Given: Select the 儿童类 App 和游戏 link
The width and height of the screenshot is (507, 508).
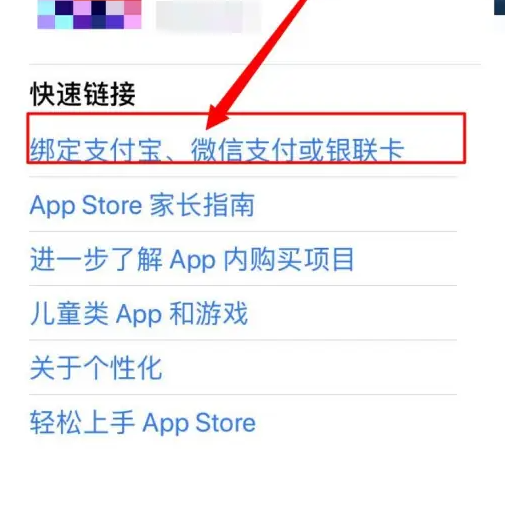Looking at the screenshot, I should click(x=139, y=313).
